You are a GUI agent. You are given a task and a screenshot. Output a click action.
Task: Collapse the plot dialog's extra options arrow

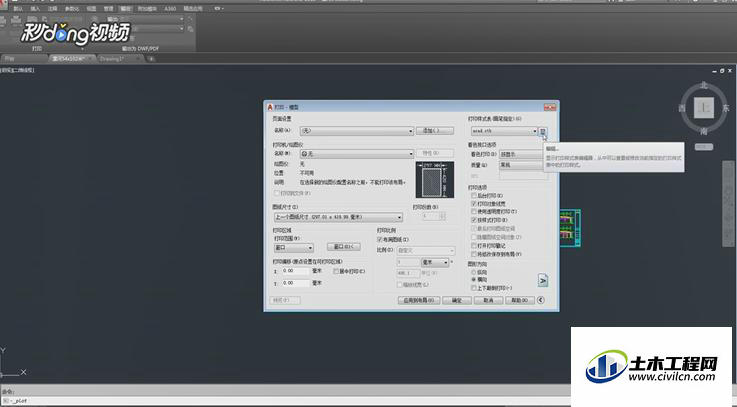(541, 300)
